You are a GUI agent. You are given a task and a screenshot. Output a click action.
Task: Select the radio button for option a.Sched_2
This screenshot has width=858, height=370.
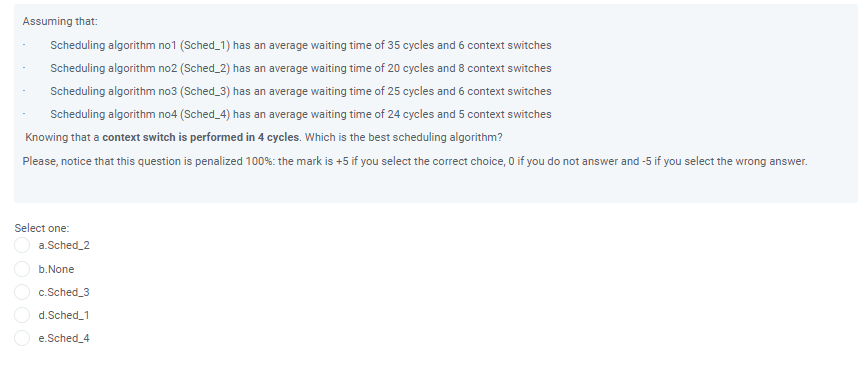(22, 245)
